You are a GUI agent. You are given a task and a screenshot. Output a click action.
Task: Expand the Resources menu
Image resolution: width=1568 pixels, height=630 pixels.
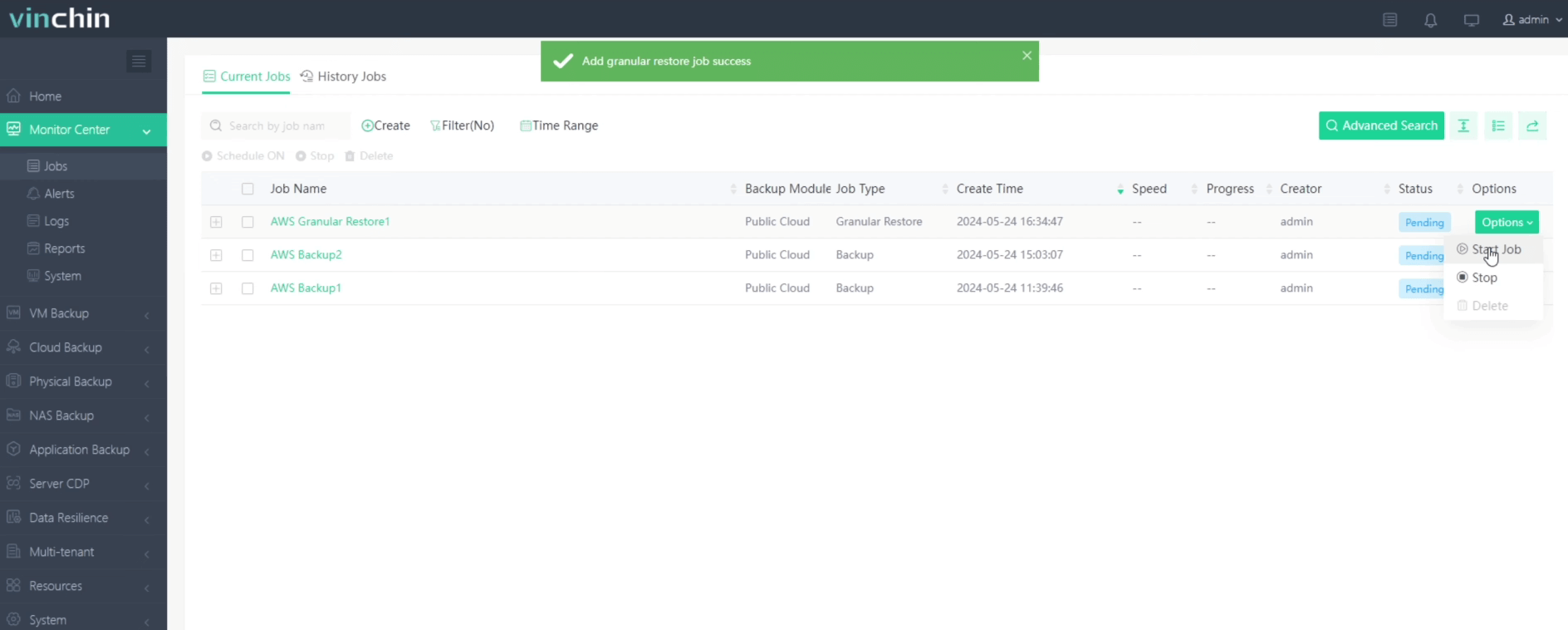pyautogui.click(x=83, y=586)
